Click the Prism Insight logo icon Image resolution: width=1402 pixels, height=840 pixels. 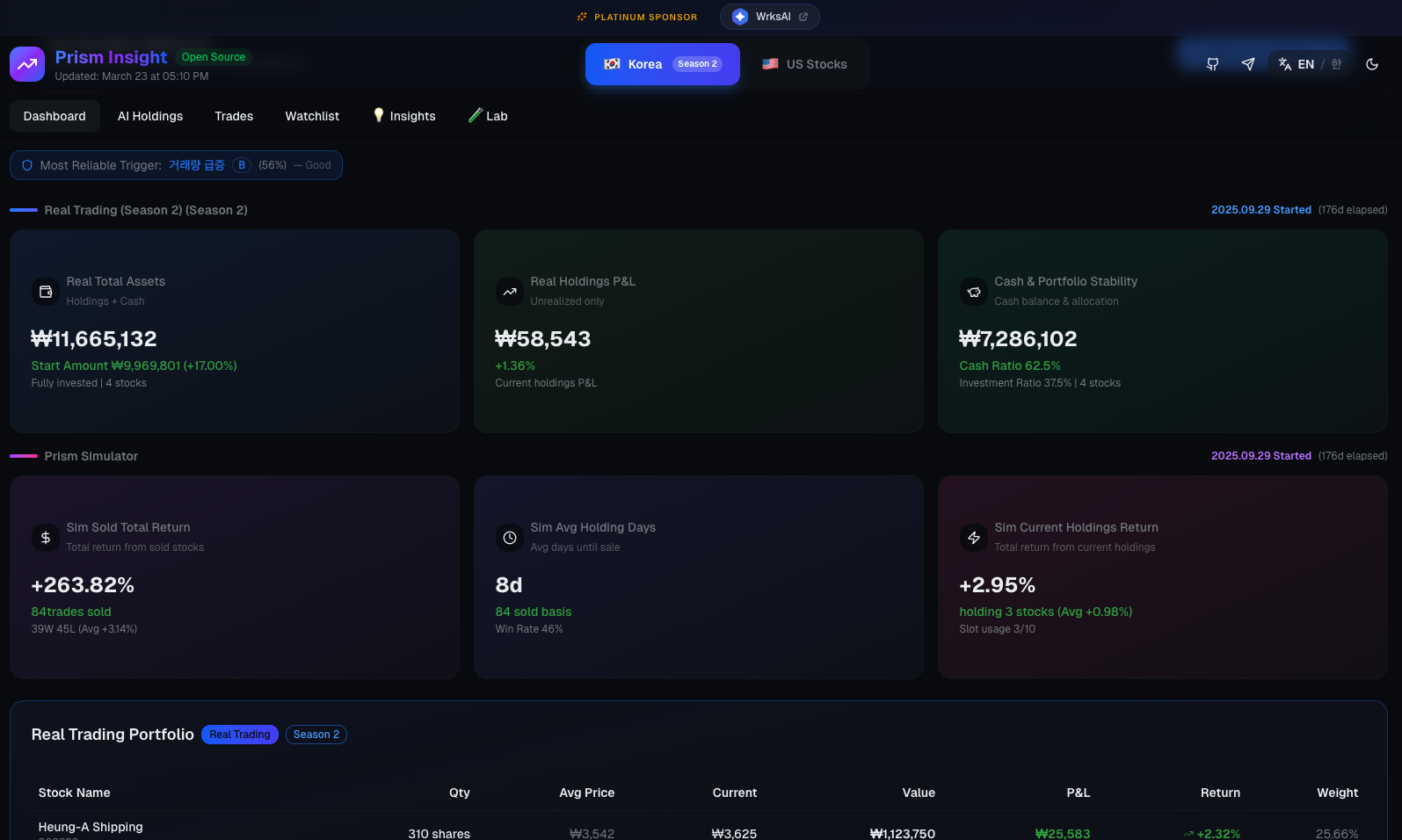[27, 64]
